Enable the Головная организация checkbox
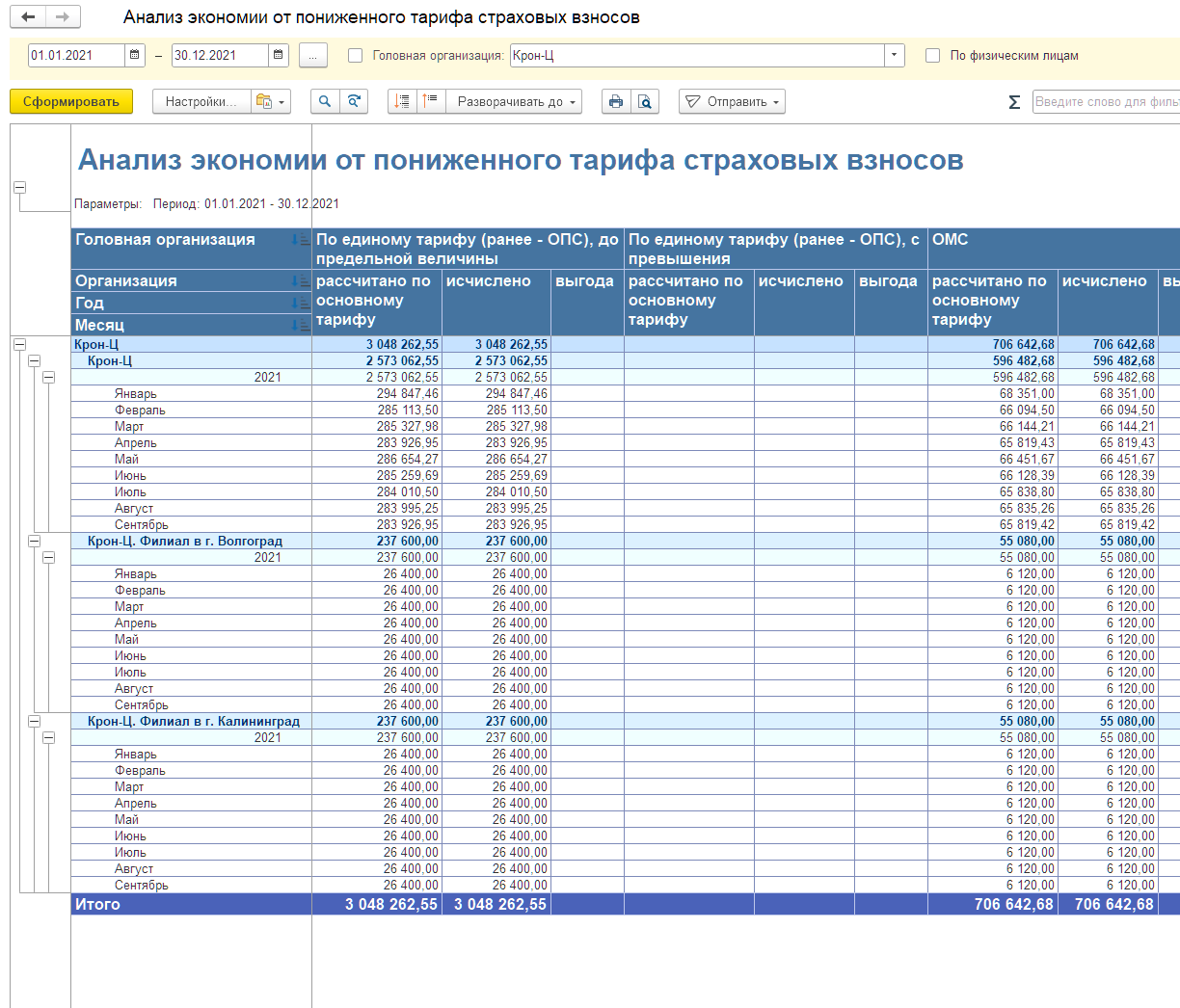The height and width of the screenshot is (1008, 1180). [x=356, y=56]
